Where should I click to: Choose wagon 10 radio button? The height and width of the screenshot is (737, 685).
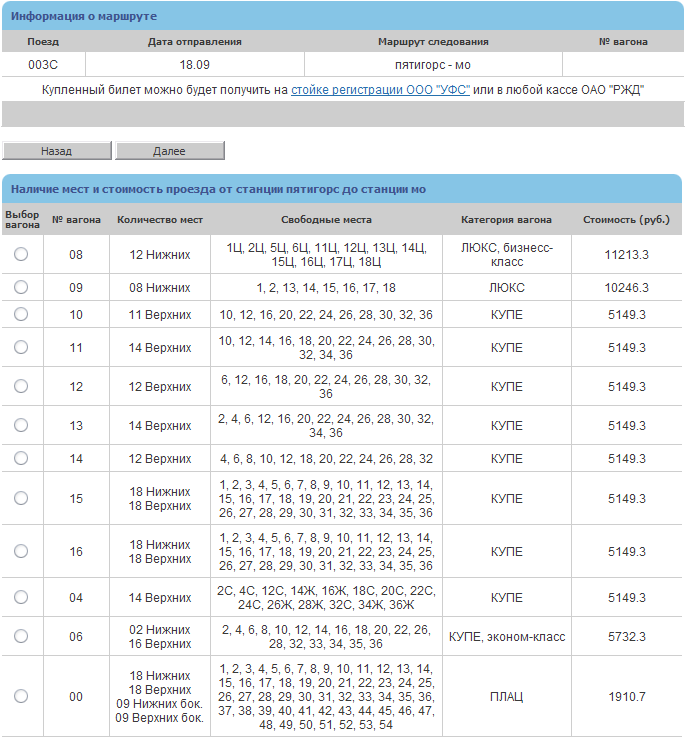click(21, 315)
